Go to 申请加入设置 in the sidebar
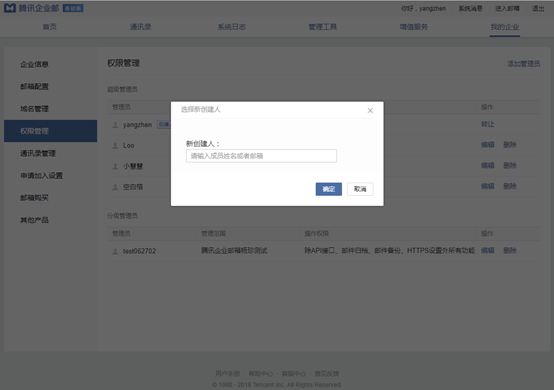 pyautogui.click(x=51, y=176)
